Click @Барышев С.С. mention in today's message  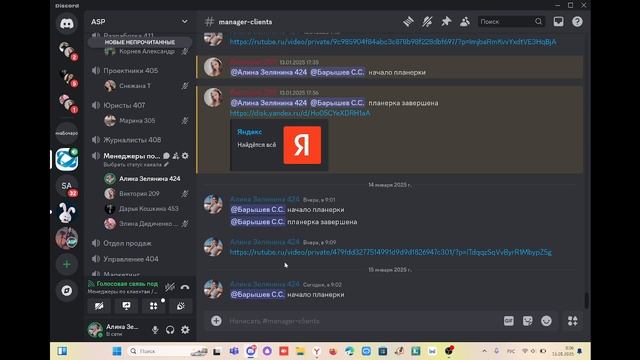point(258,294)
